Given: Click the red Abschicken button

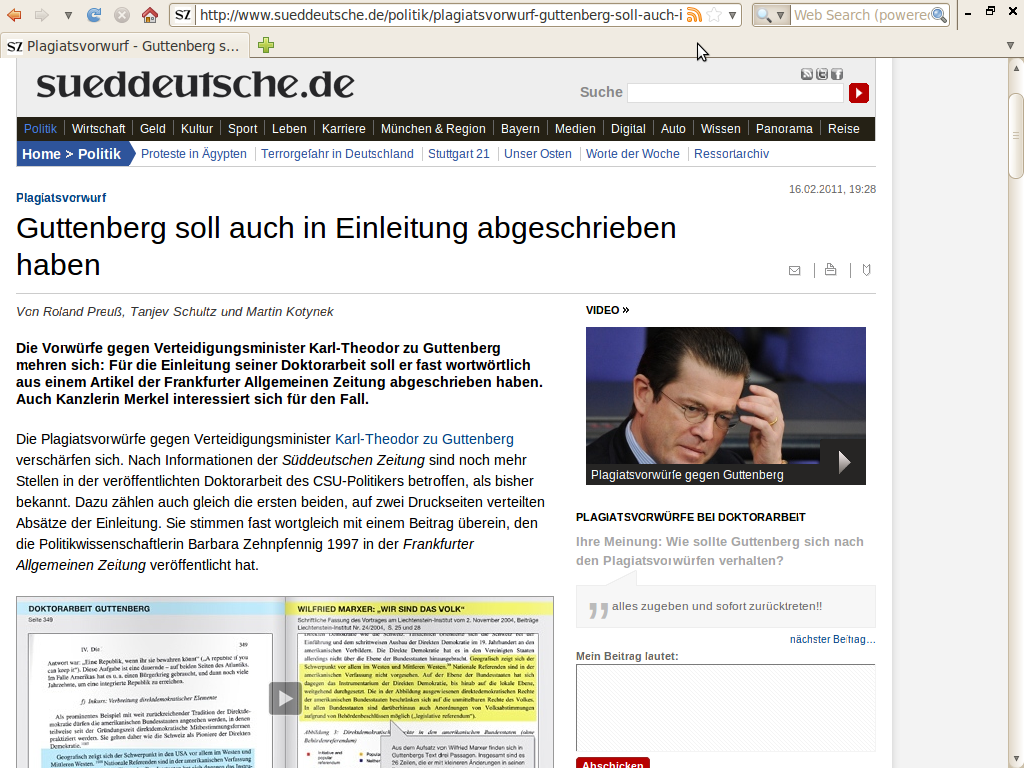Looking at the screenshot, I should (x=613, y=763).
